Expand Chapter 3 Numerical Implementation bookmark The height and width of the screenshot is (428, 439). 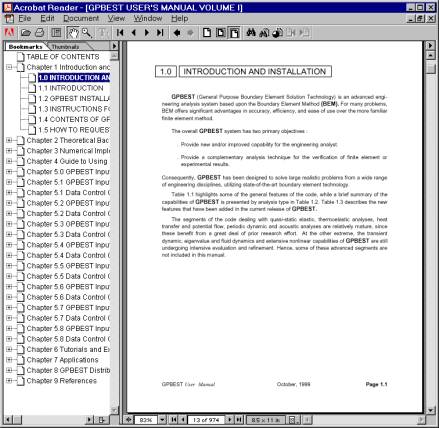9,151
